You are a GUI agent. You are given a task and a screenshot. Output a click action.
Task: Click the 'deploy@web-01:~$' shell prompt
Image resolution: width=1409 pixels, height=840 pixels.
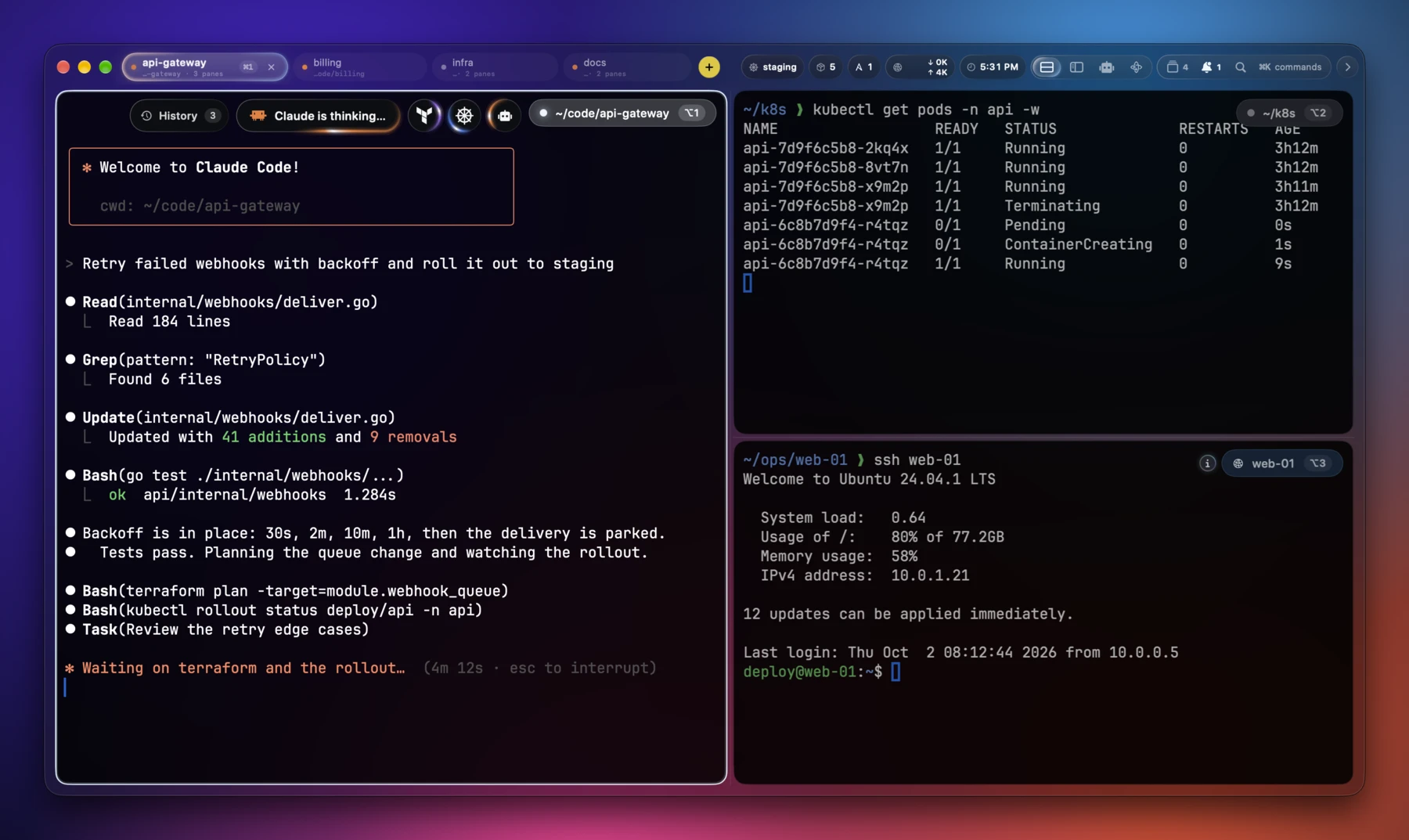(813, 672)
